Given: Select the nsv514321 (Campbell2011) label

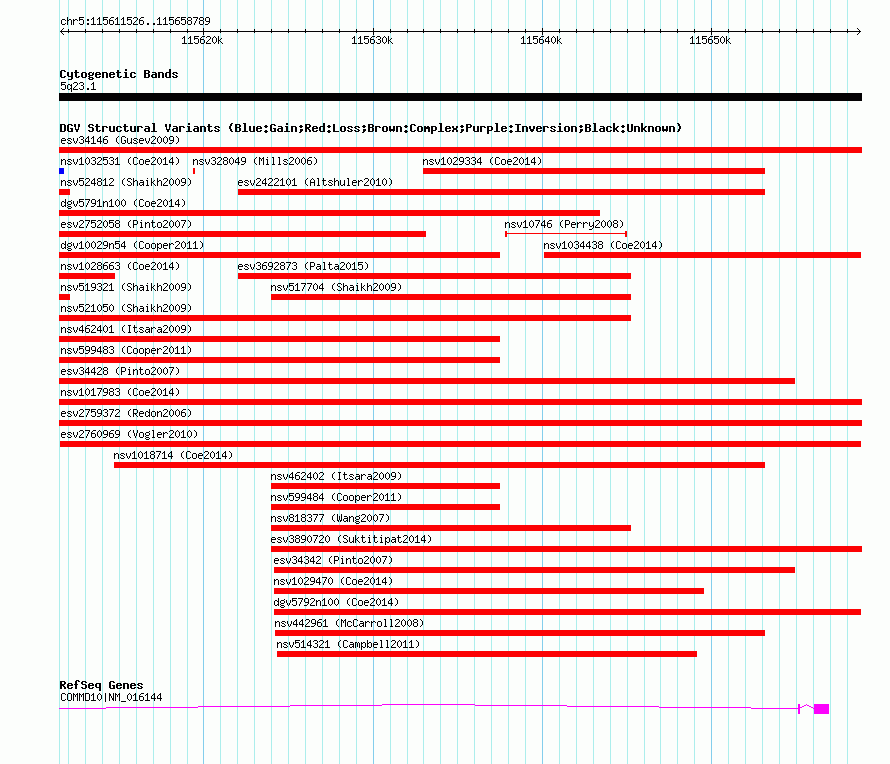Looking at the screenshot, I should coord(348,644).
